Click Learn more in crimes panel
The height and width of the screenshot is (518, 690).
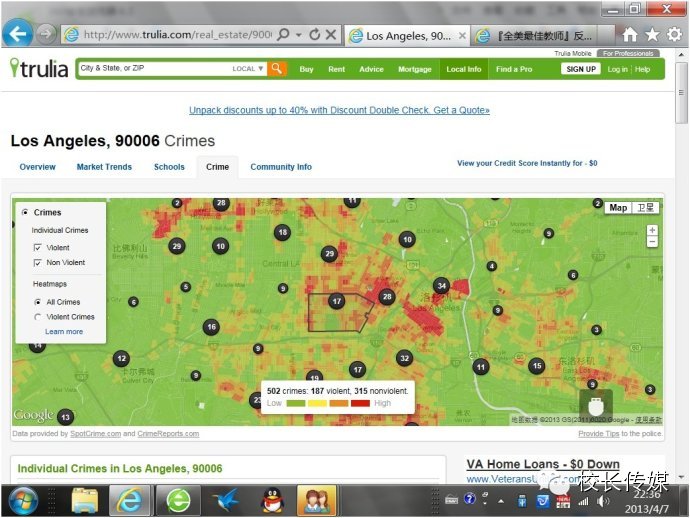64,331
